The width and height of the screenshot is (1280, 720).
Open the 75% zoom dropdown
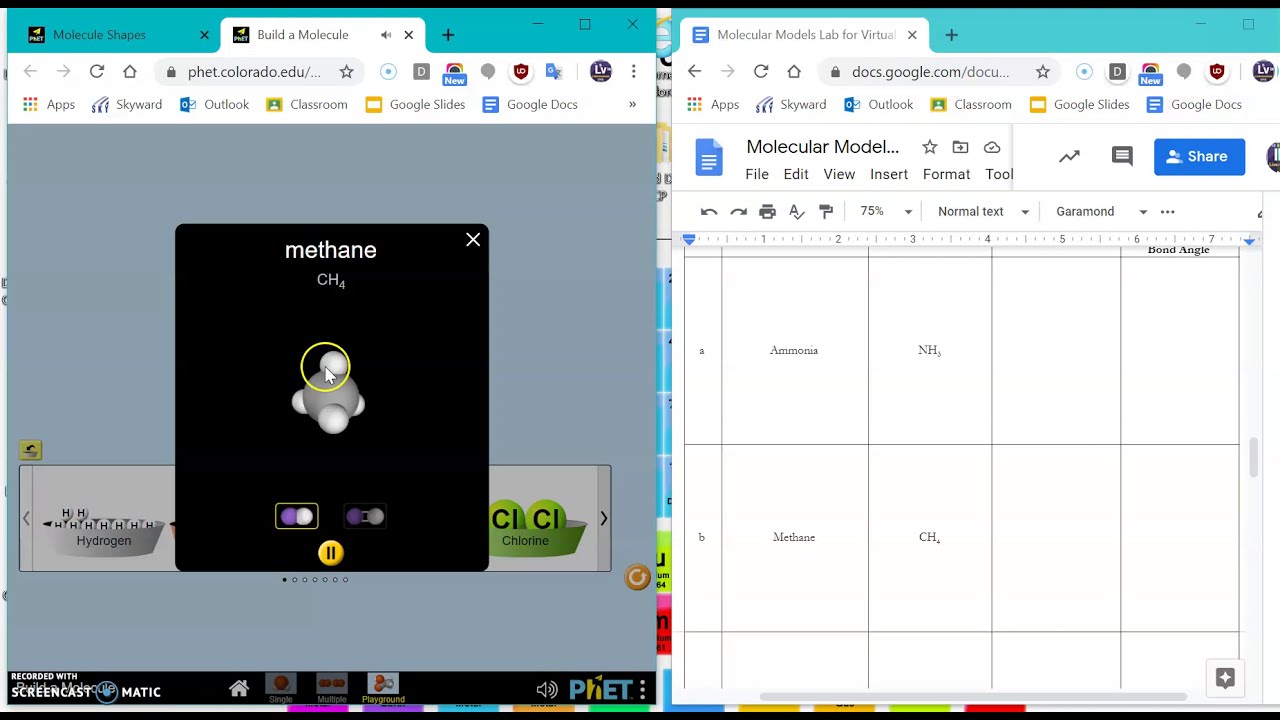(x=886, y=211)
